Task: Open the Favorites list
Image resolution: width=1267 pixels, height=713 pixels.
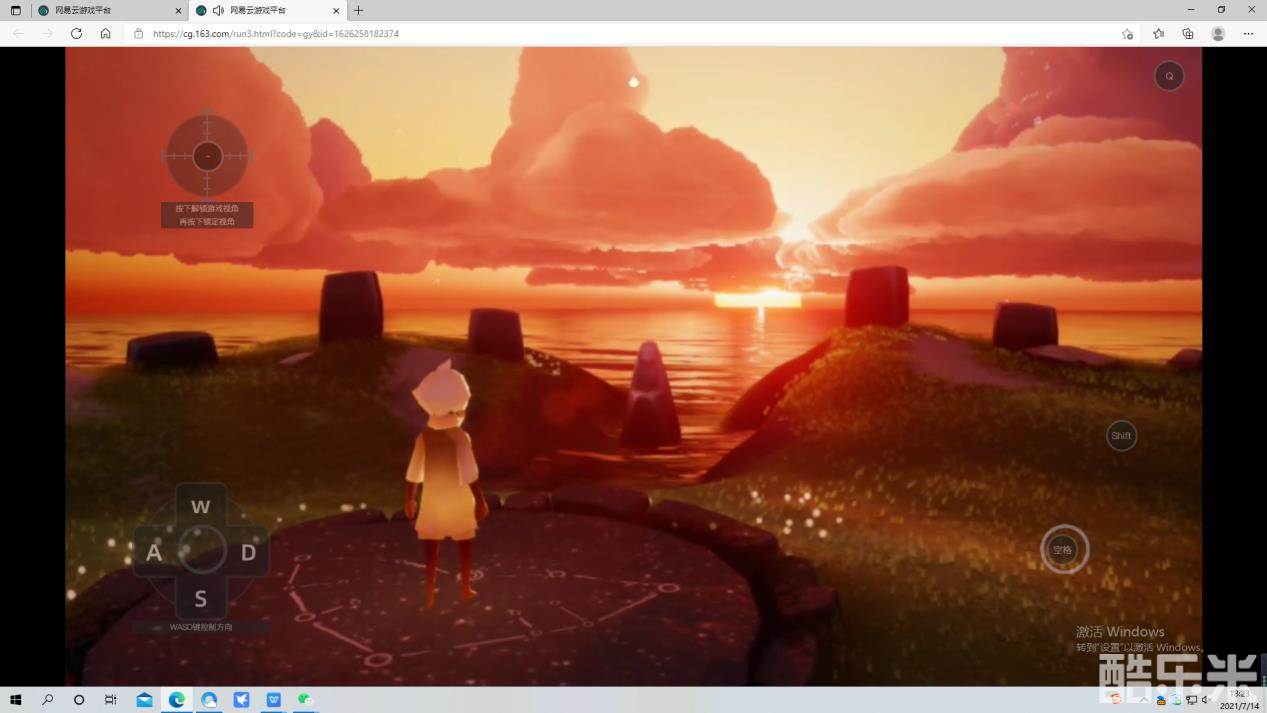Action: tap(1158, 33)
